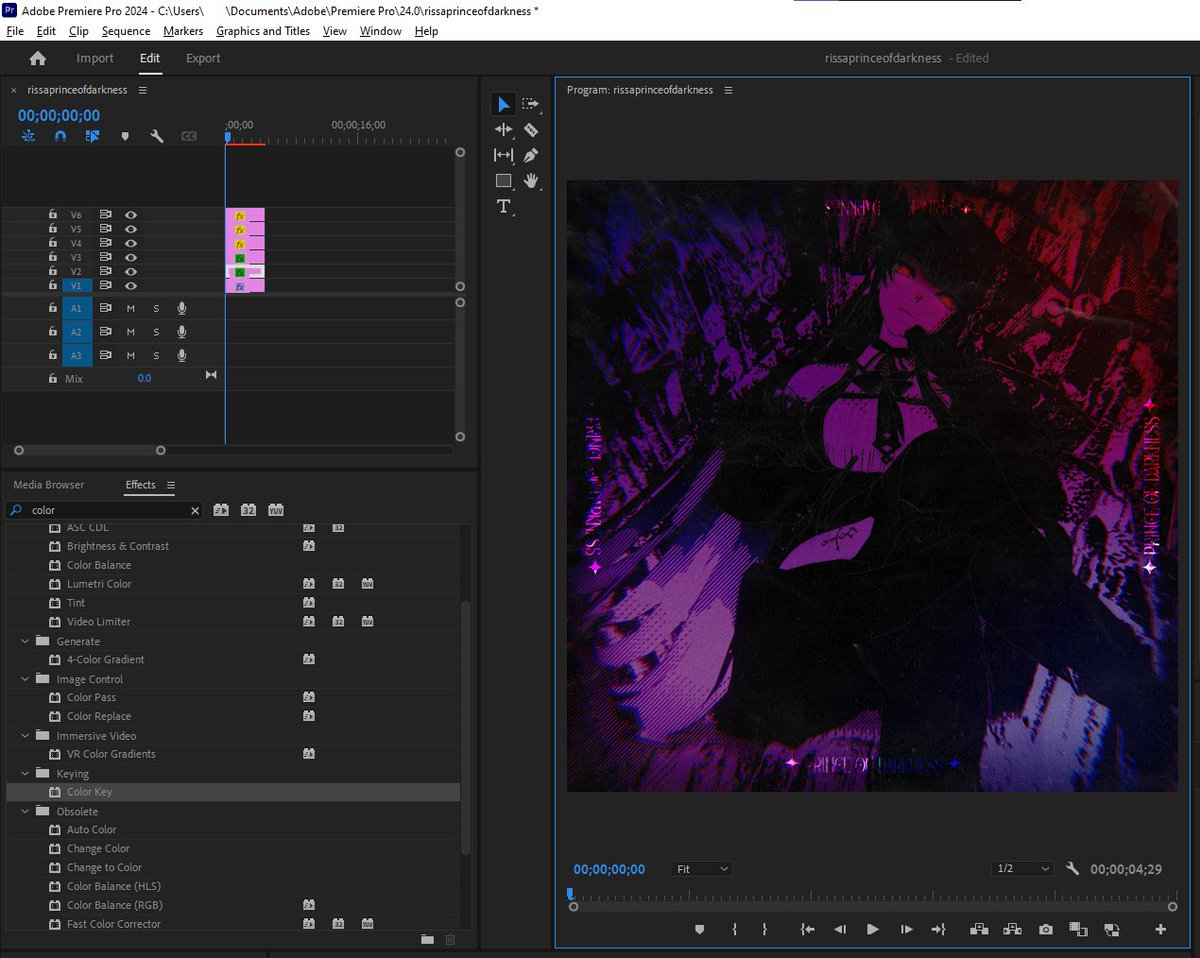The height and width of the screenshot is (958, 1200).
Task: Open Effects panel menu
Action: pos(171,485)
